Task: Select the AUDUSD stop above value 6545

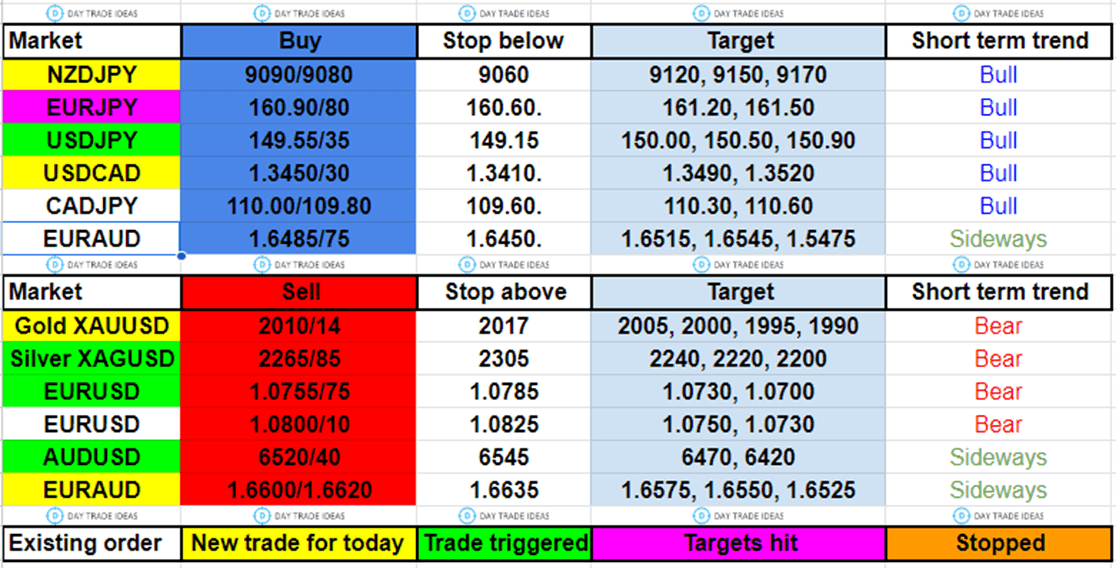Action: click(x=504, y=457)
